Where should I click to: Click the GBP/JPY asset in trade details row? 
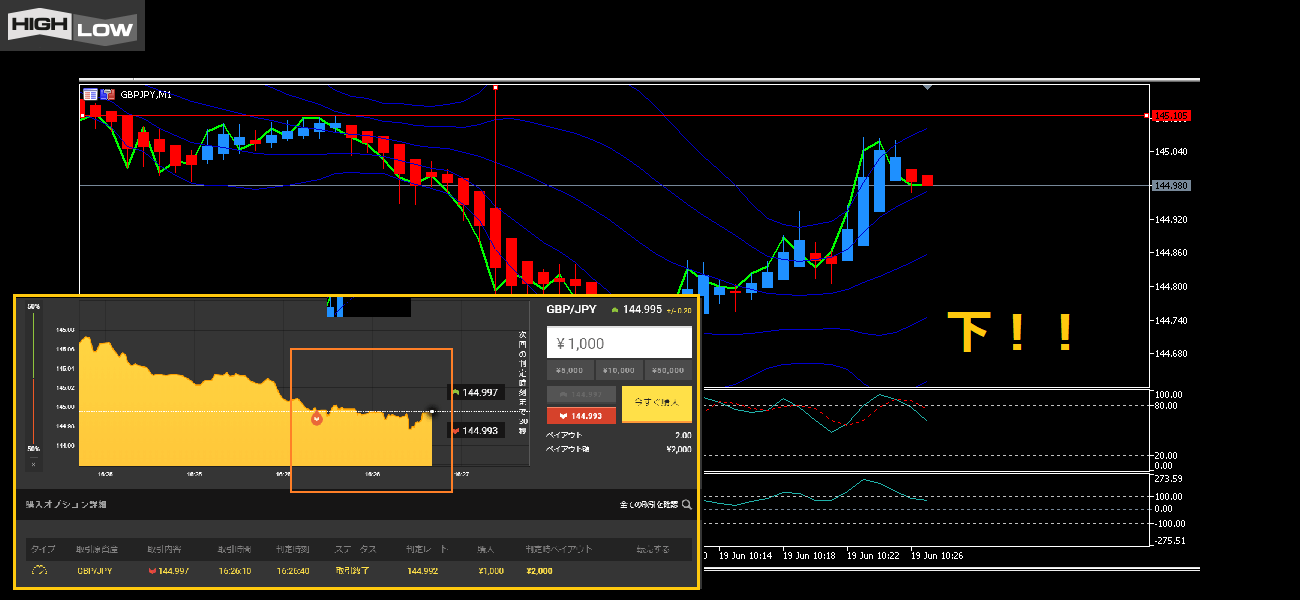(x=96, y=571)
